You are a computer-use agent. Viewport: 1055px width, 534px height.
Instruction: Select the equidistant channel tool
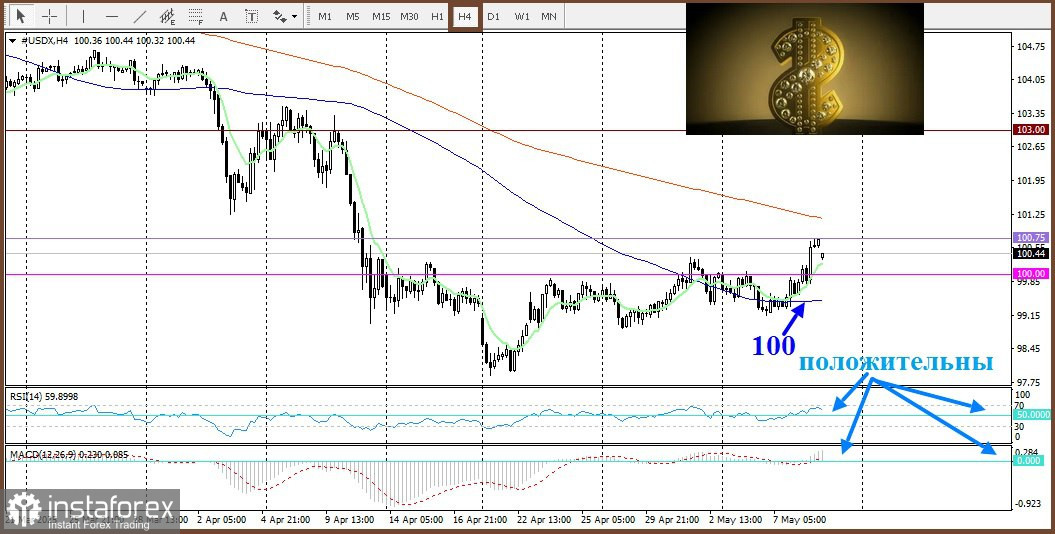coord(168,16)
